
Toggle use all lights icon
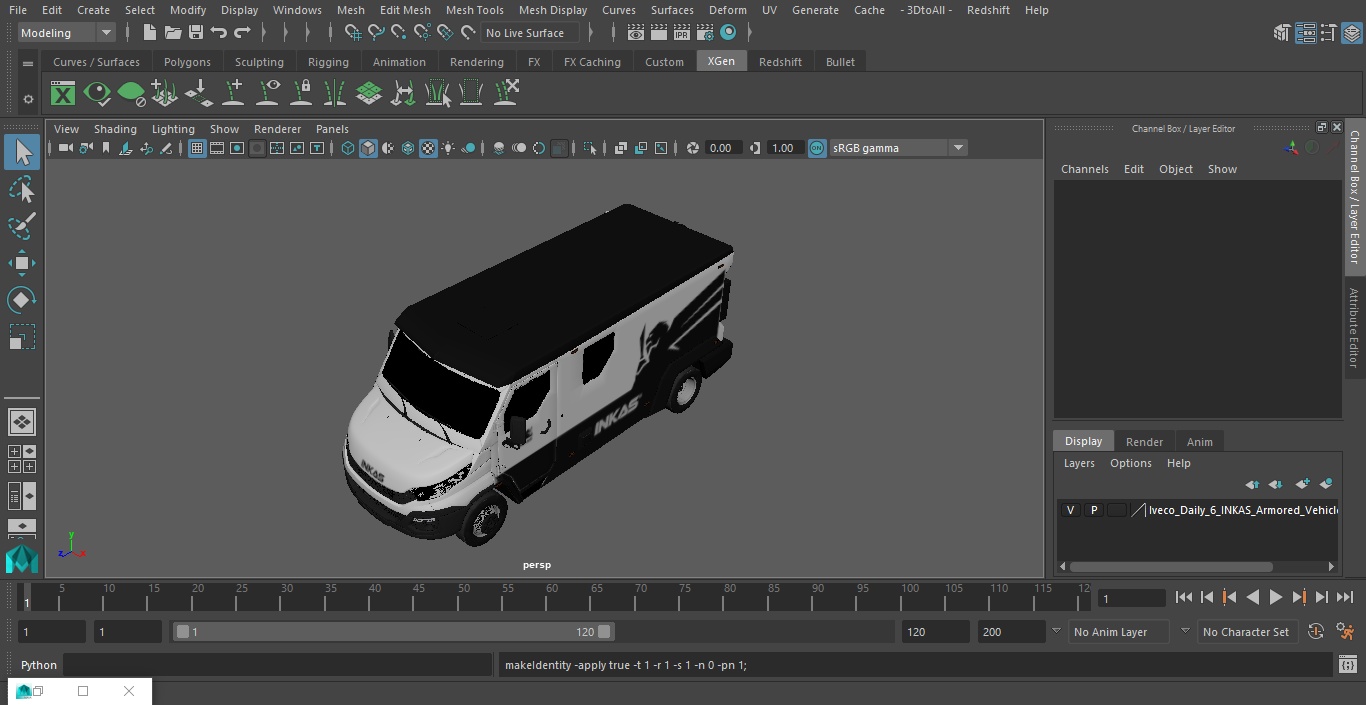[448, 148]
